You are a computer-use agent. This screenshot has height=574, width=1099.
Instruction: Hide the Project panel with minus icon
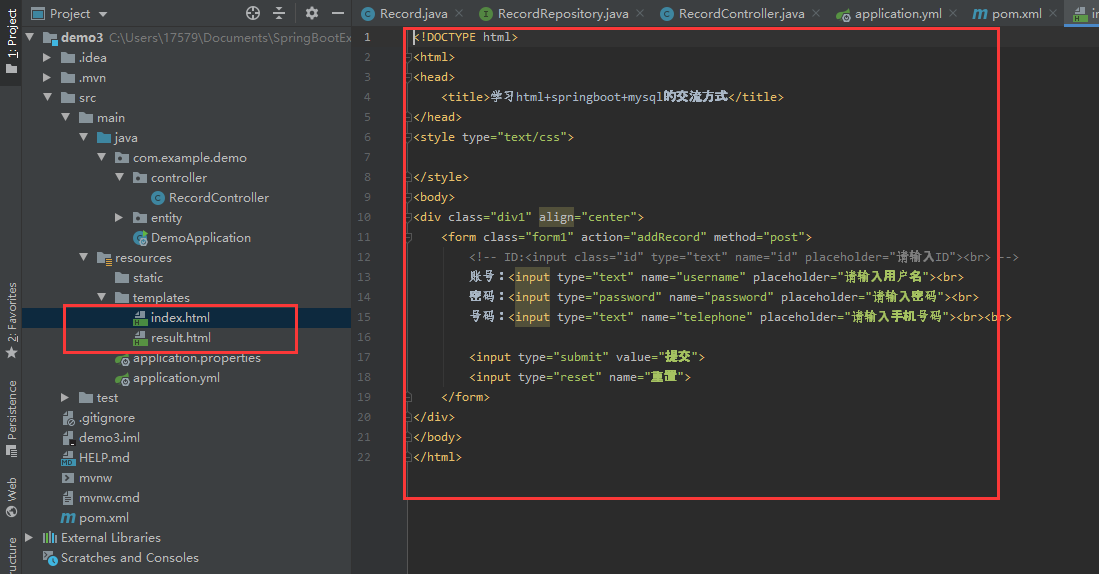point(338,13)
